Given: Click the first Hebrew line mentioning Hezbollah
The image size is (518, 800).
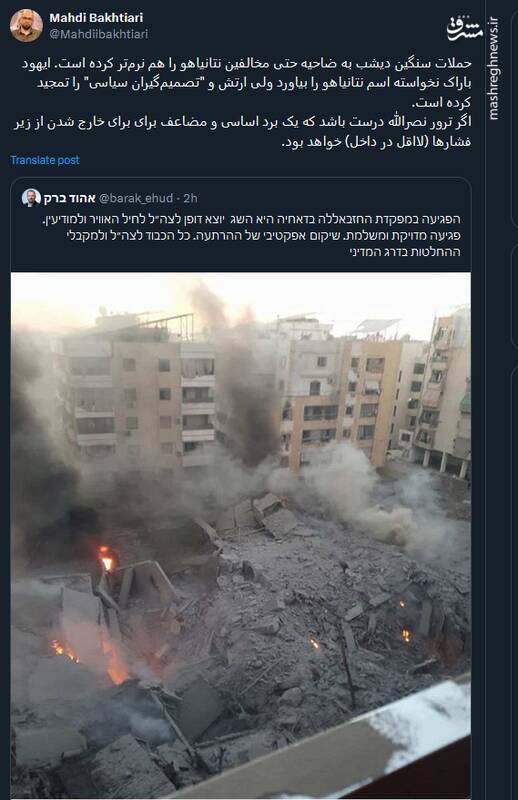Looking at the screenshot, I should click(251, 219).
